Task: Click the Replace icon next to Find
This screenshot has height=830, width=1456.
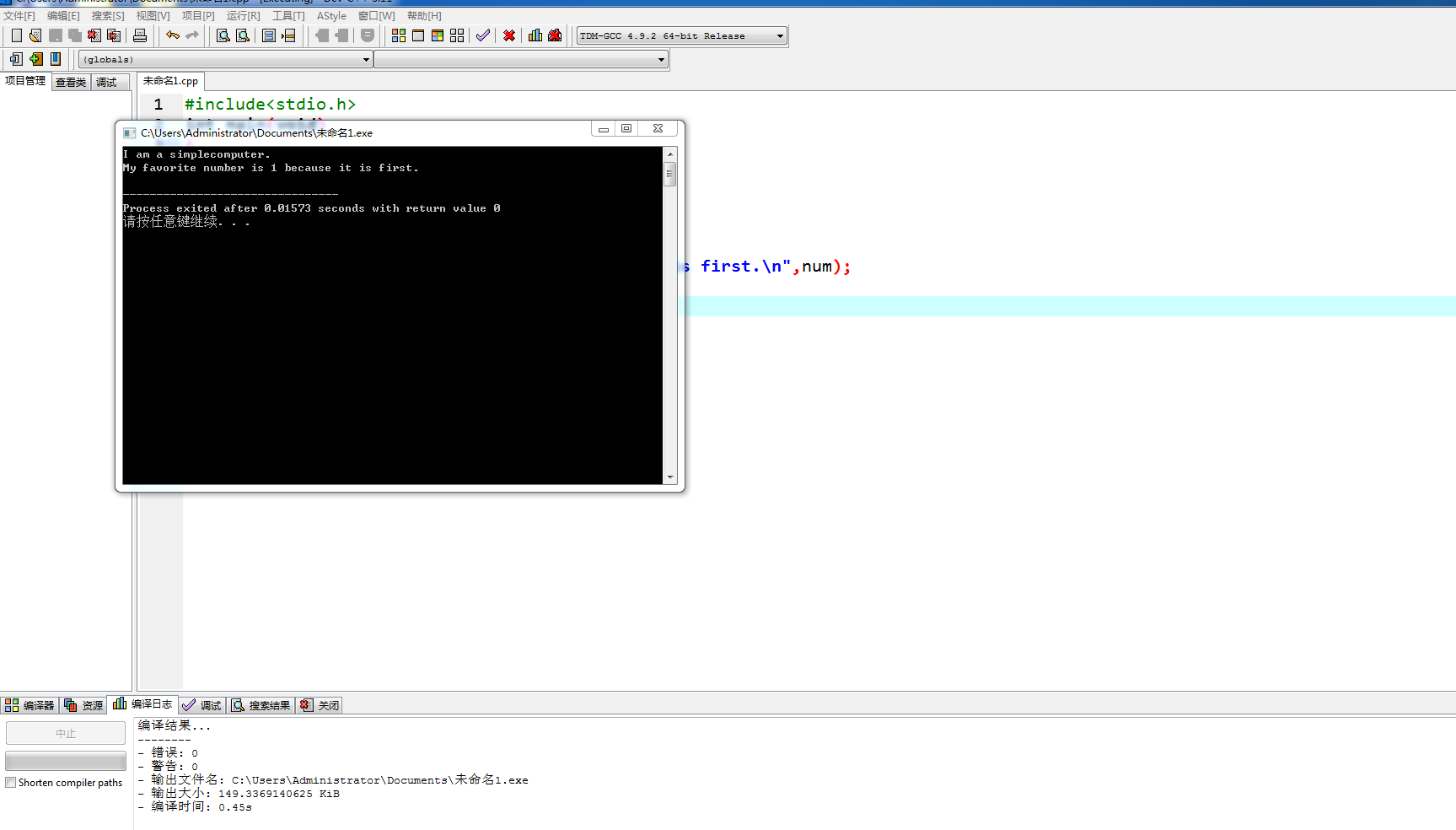Action: point(243,35)
